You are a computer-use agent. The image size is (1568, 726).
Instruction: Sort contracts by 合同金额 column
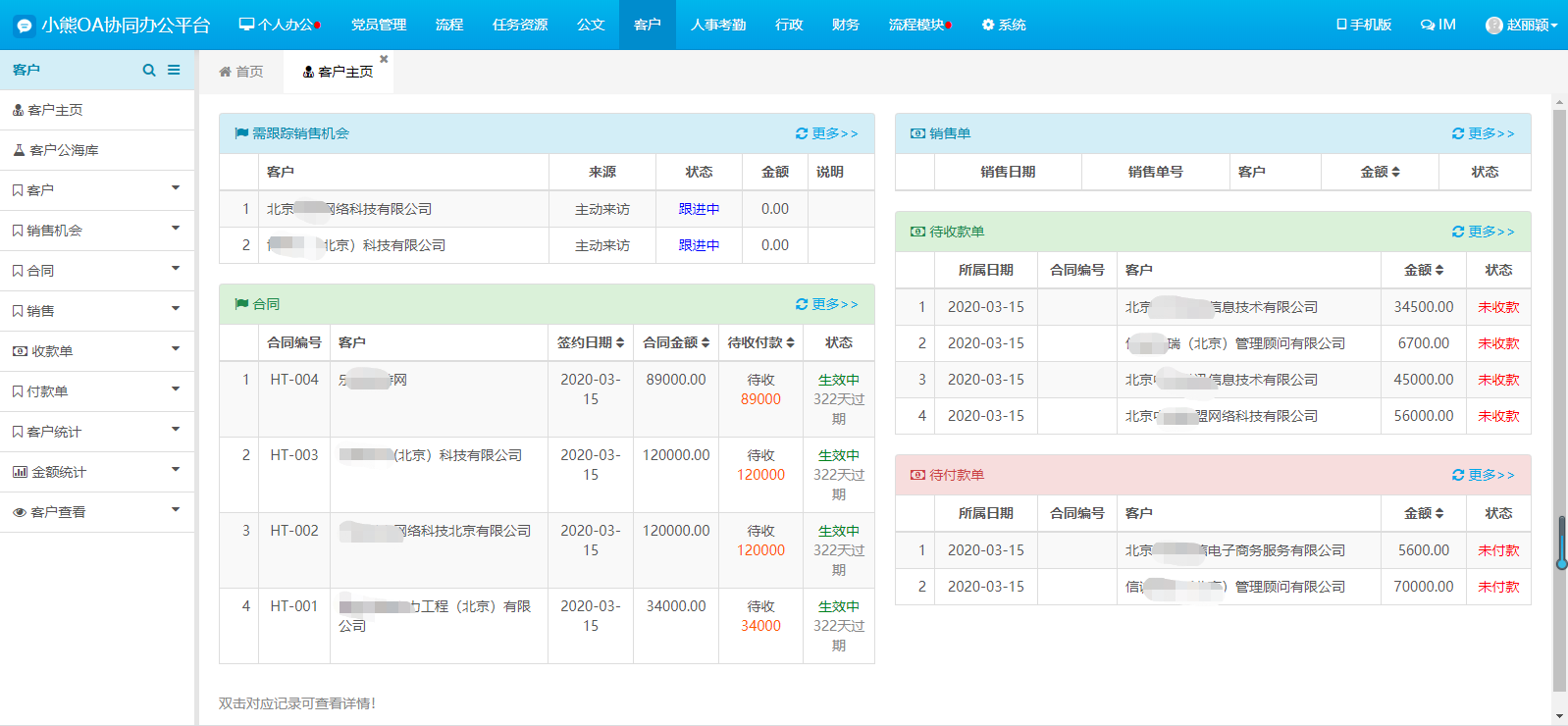pos(676,342)
